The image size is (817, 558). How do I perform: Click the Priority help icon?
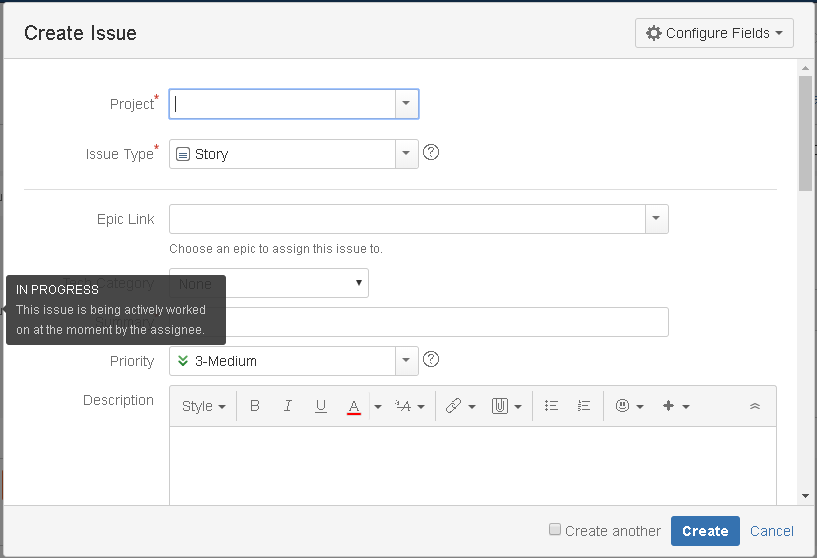point(431,359)
